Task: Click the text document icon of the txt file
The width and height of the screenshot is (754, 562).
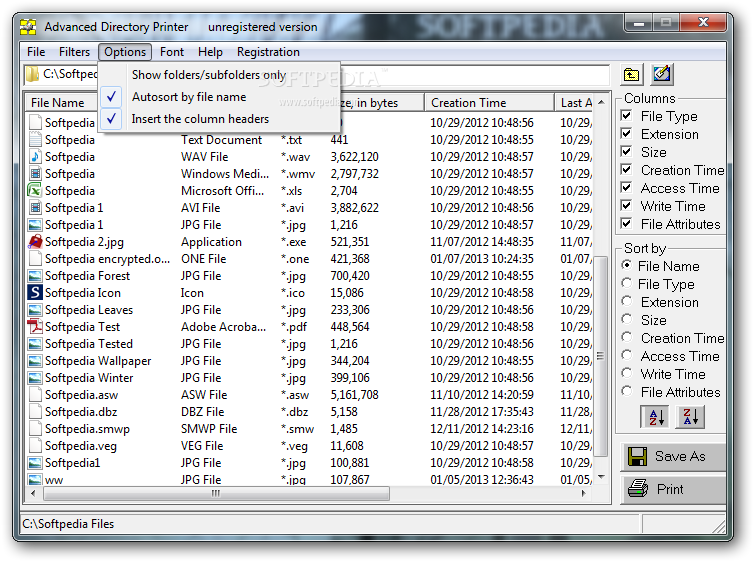Action: (x=35, y=139)
